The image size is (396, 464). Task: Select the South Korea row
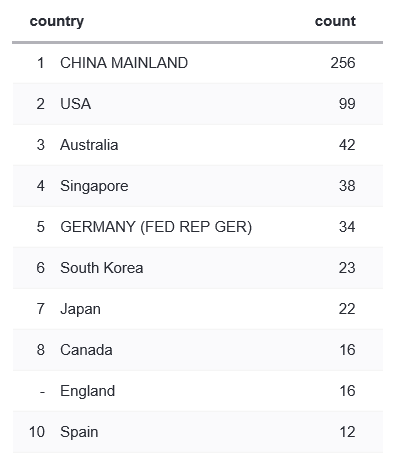click(198, 268)
